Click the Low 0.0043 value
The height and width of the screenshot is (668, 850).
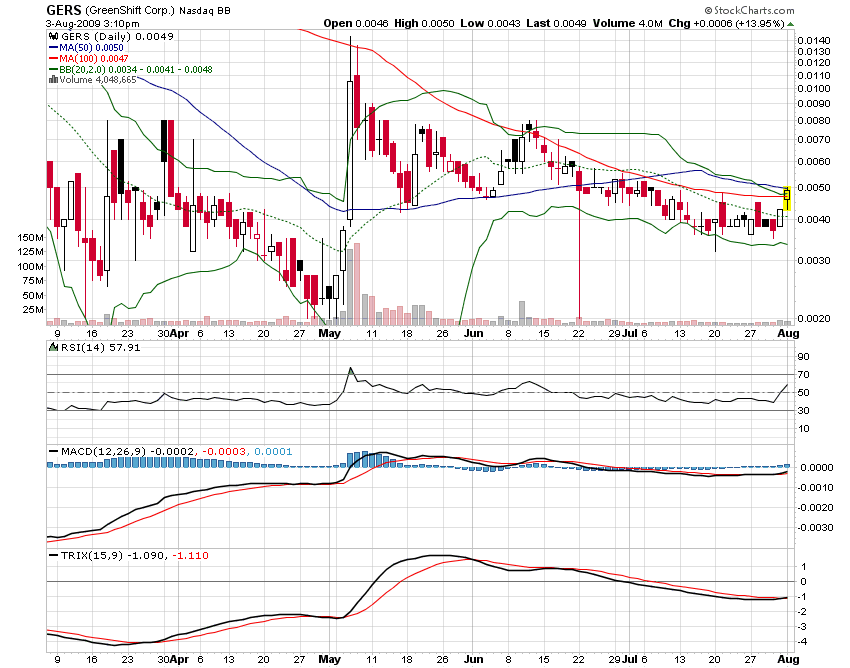[x=491, y=23]
